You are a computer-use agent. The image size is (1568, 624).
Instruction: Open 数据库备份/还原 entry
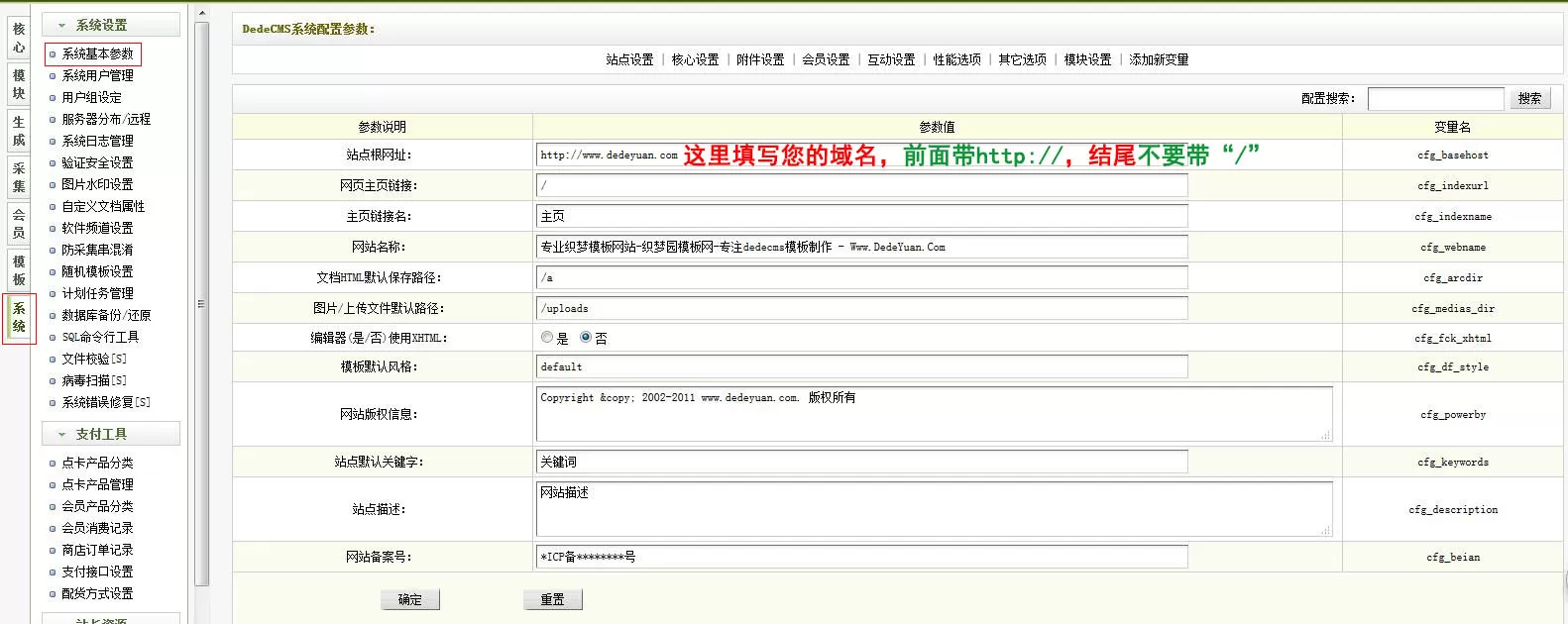click(106, 315)
